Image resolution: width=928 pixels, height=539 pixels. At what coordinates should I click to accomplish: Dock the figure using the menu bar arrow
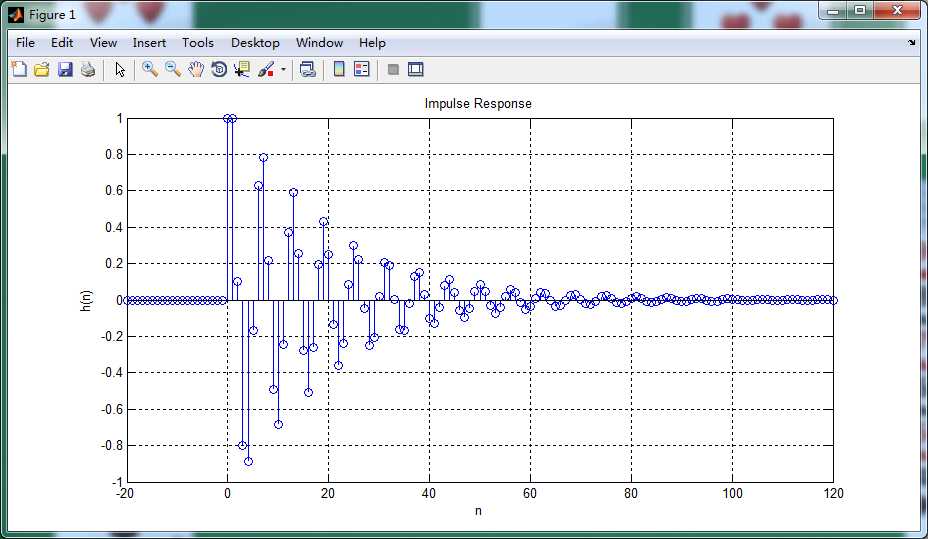(x=911, y=43)
